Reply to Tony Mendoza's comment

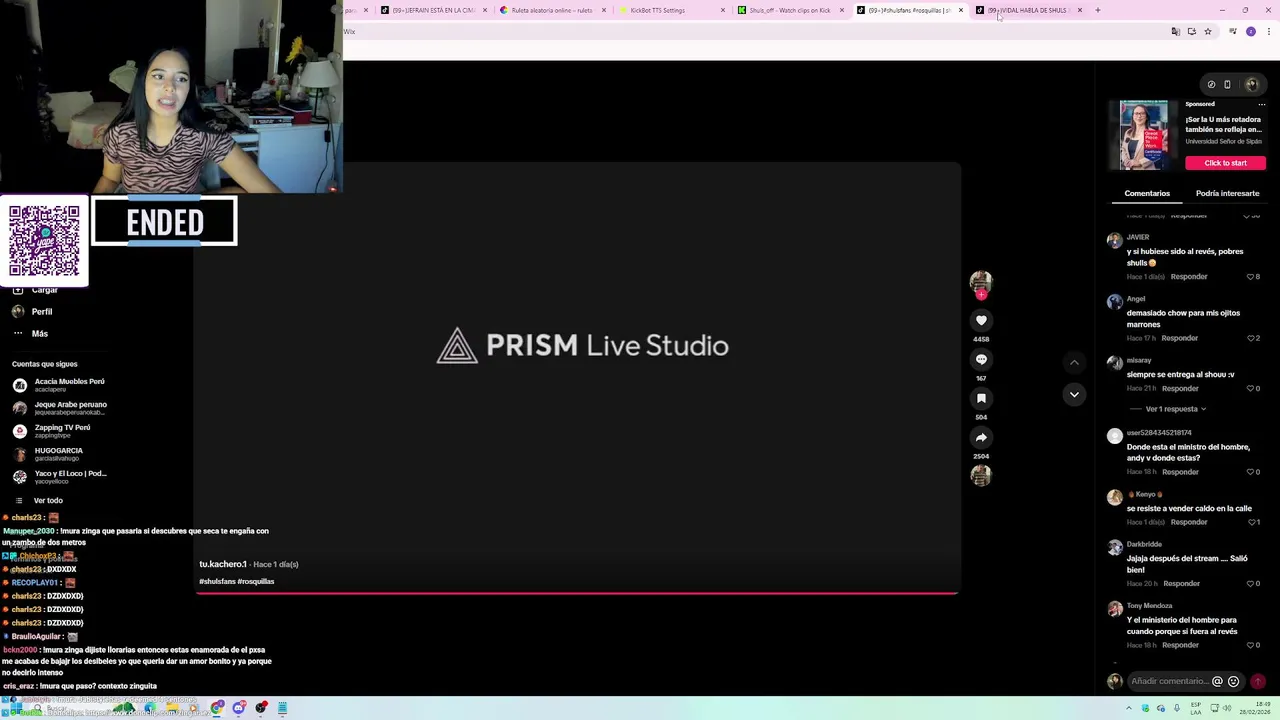(x=1180, y=645)
